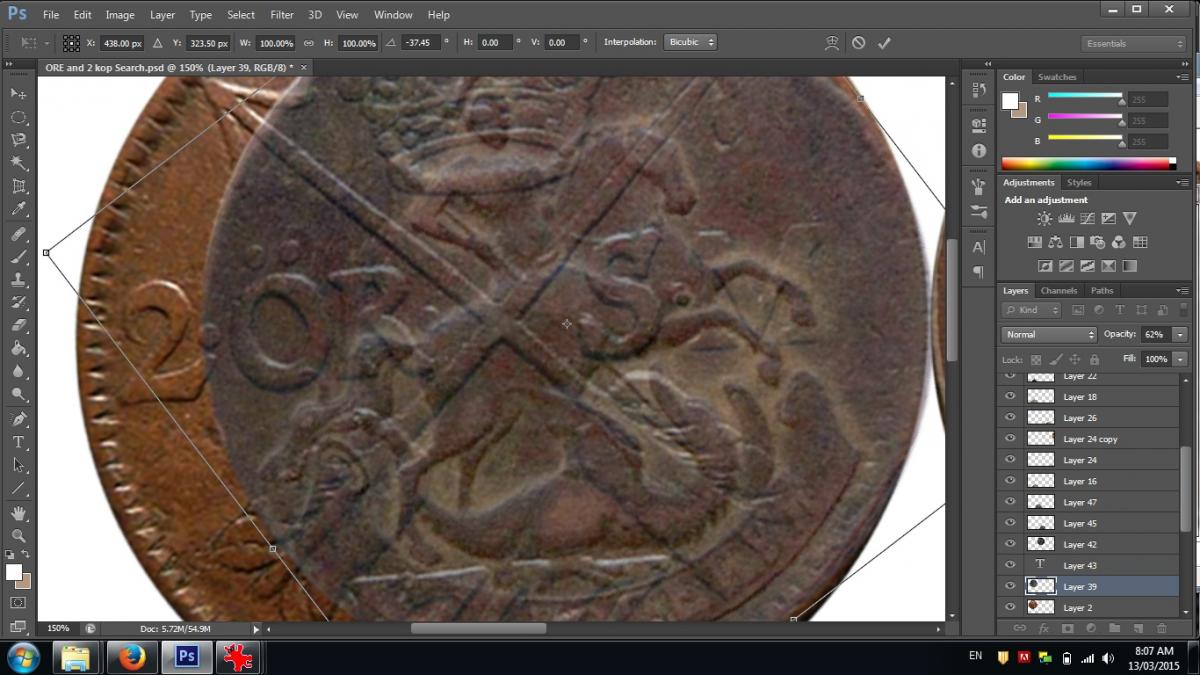Open the Image menu
This screenshot has width=1200, height=675.
click(x=120, y=15)
